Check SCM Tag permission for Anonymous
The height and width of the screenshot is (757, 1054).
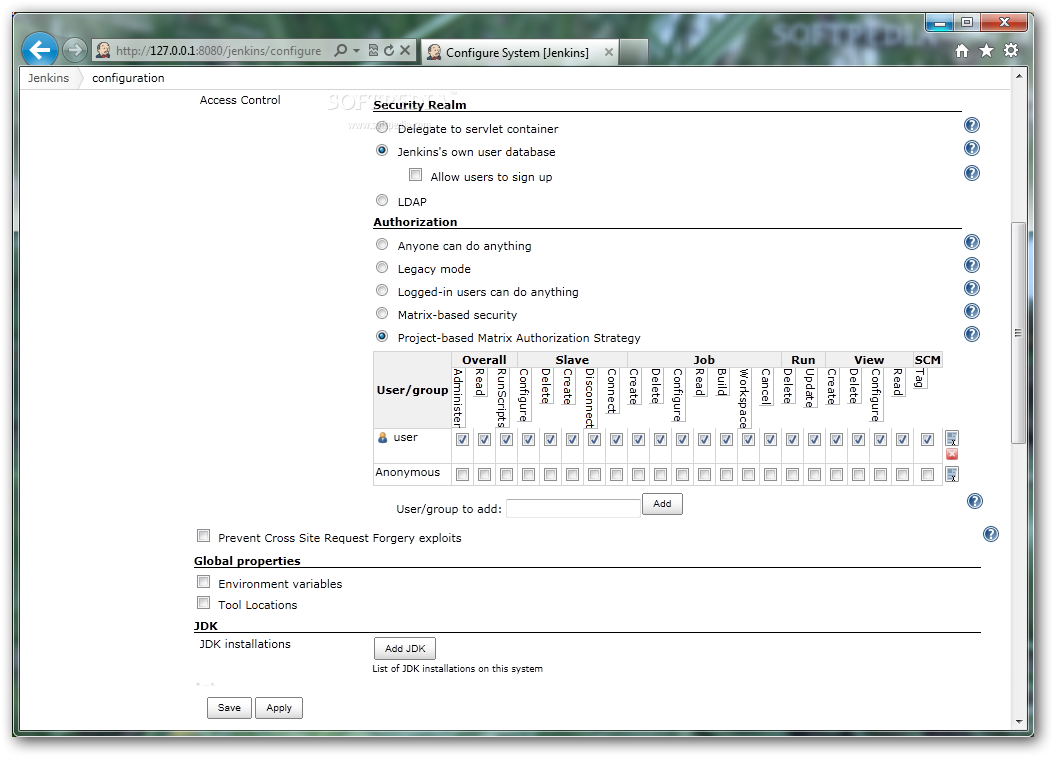pyautogui.click(x=928, y=475)
